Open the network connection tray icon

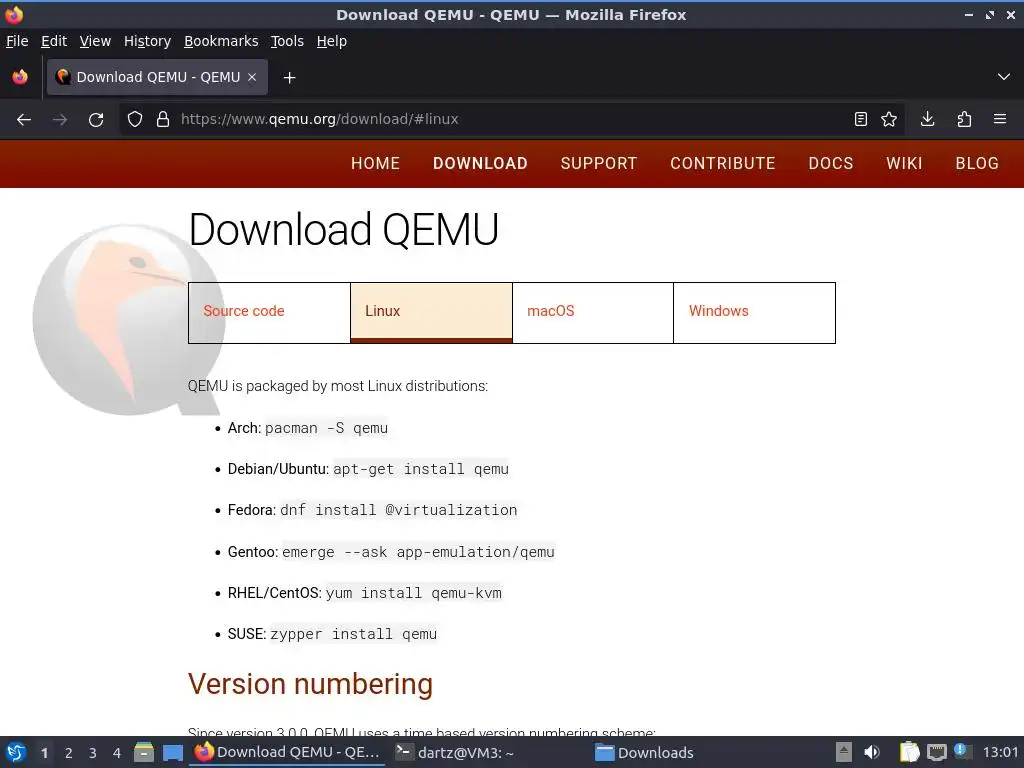(936, 752)
